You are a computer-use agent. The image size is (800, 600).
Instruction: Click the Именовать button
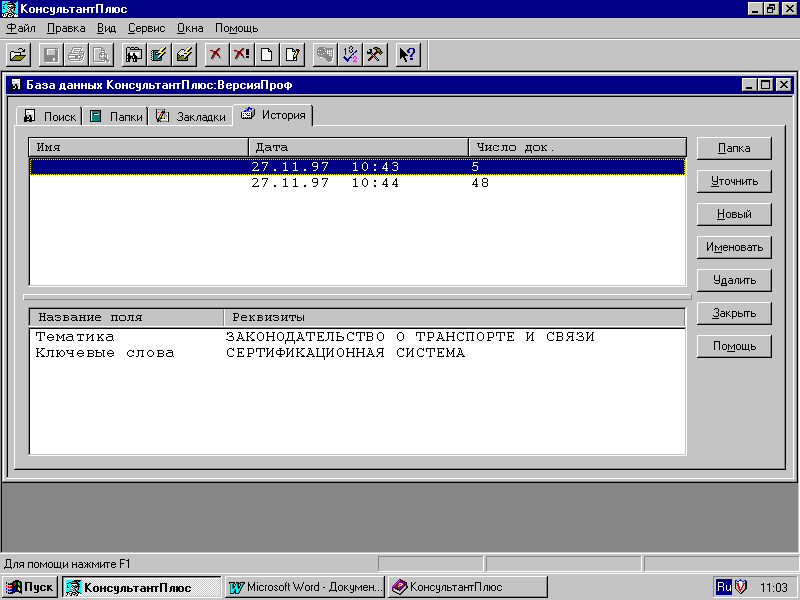point(734,247)
